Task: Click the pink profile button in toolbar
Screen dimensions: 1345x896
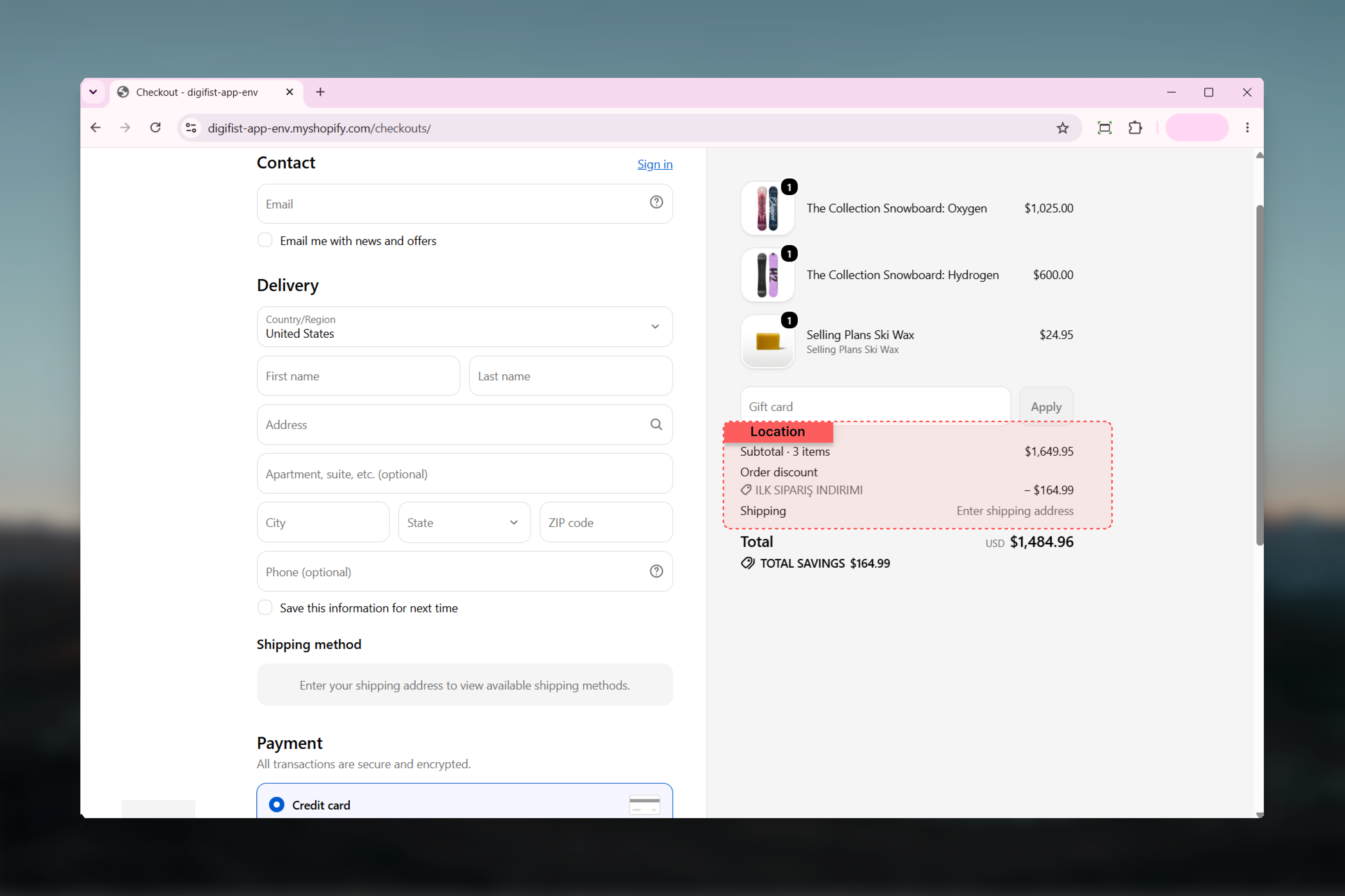Action: (x=1197, y=127)
